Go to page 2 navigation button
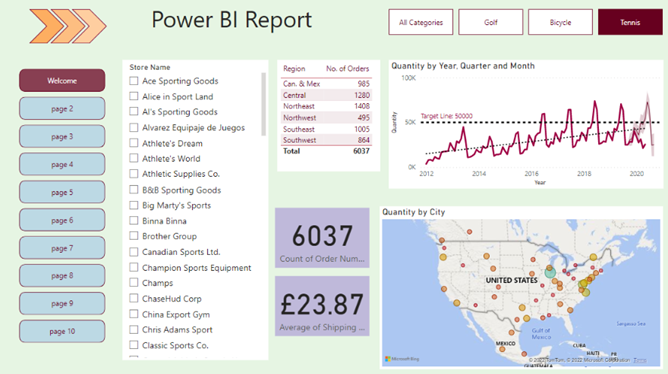668x374 pixels. (62, 109)
